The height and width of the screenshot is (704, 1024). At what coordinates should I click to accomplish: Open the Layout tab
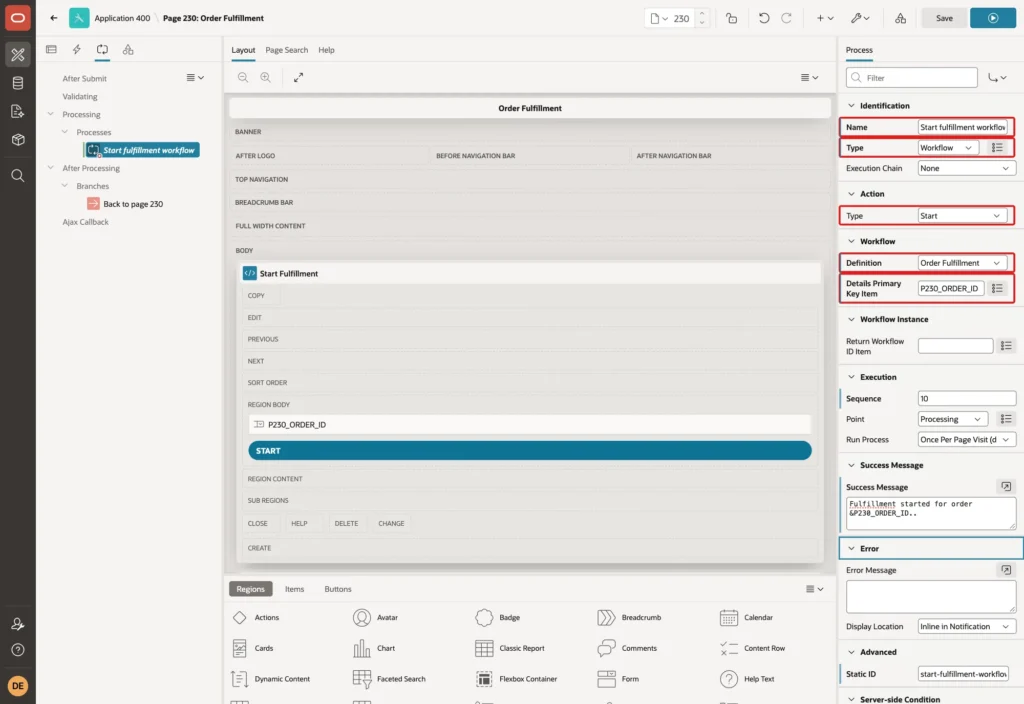click(x=243, y=50)
